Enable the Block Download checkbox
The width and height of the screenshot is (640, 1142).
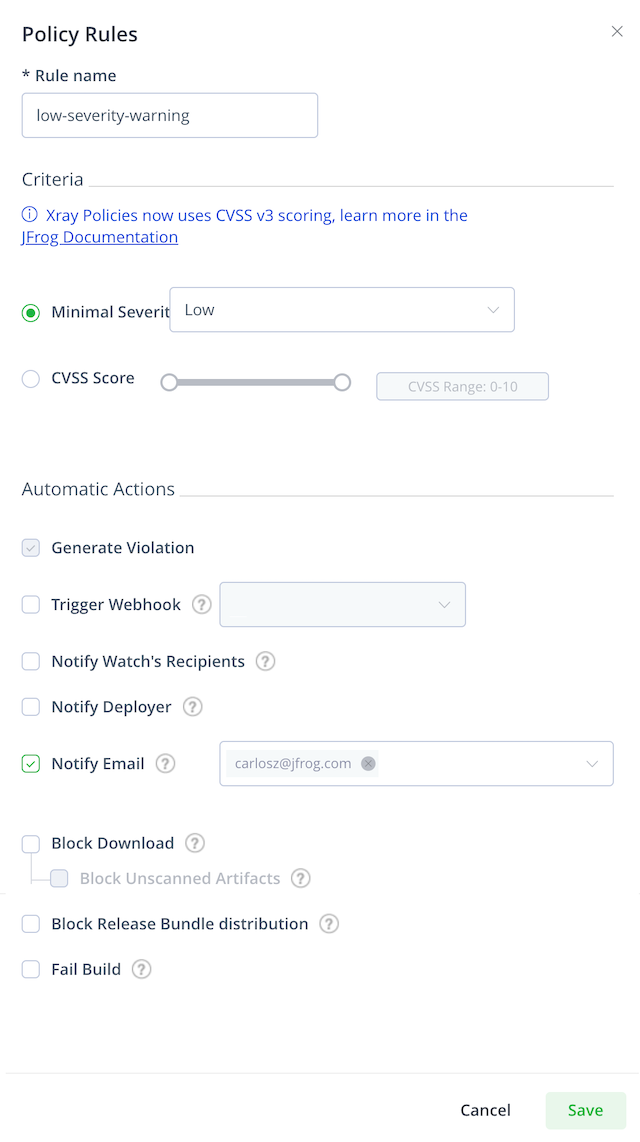click(31, 843)
